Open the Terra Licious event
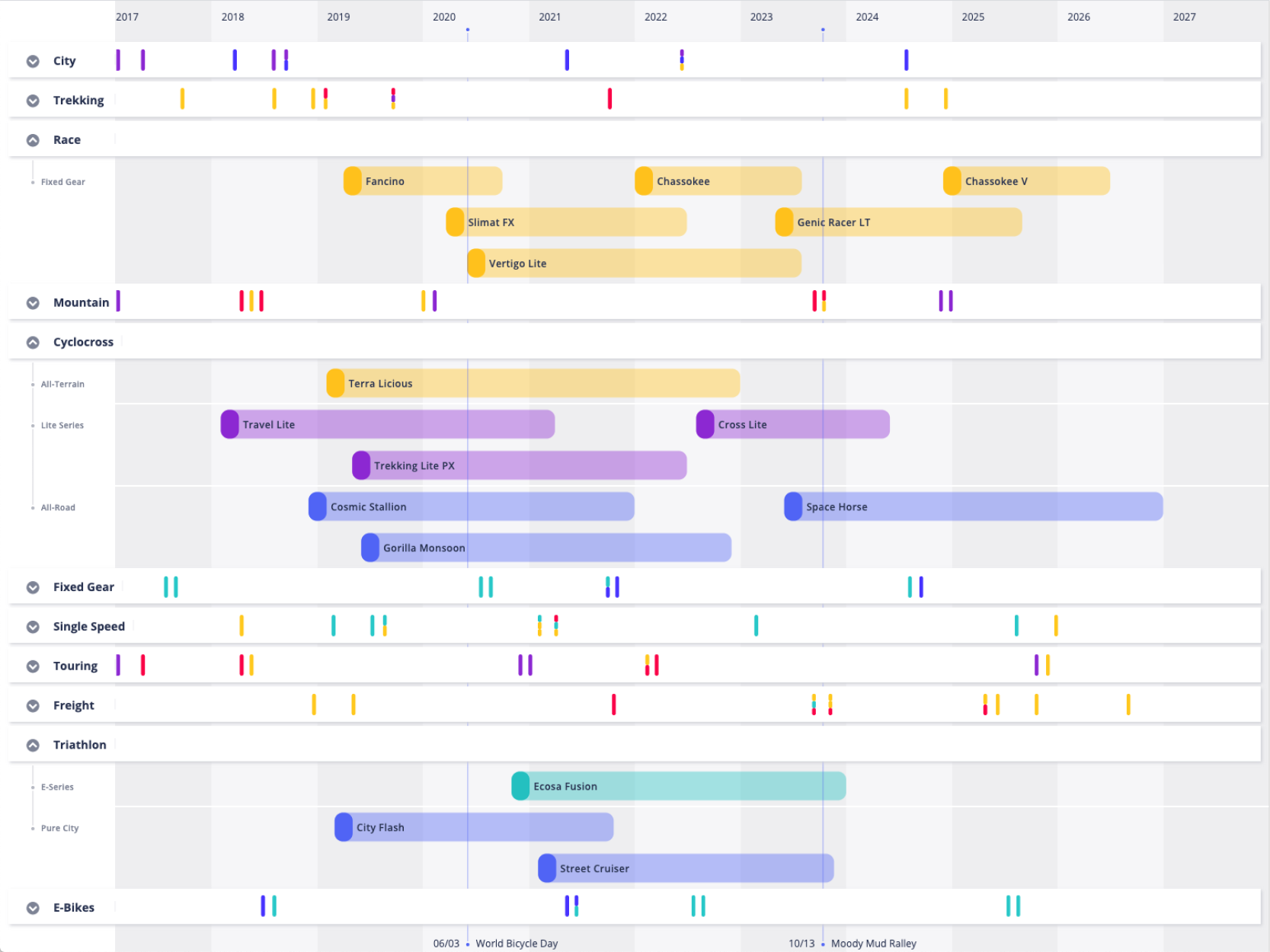The image size is (1270, 952). 533,384
